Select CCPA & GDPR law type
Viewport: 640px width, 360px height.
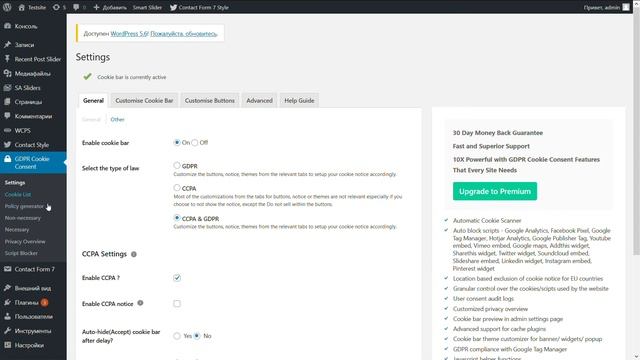[x=177, y=218]
